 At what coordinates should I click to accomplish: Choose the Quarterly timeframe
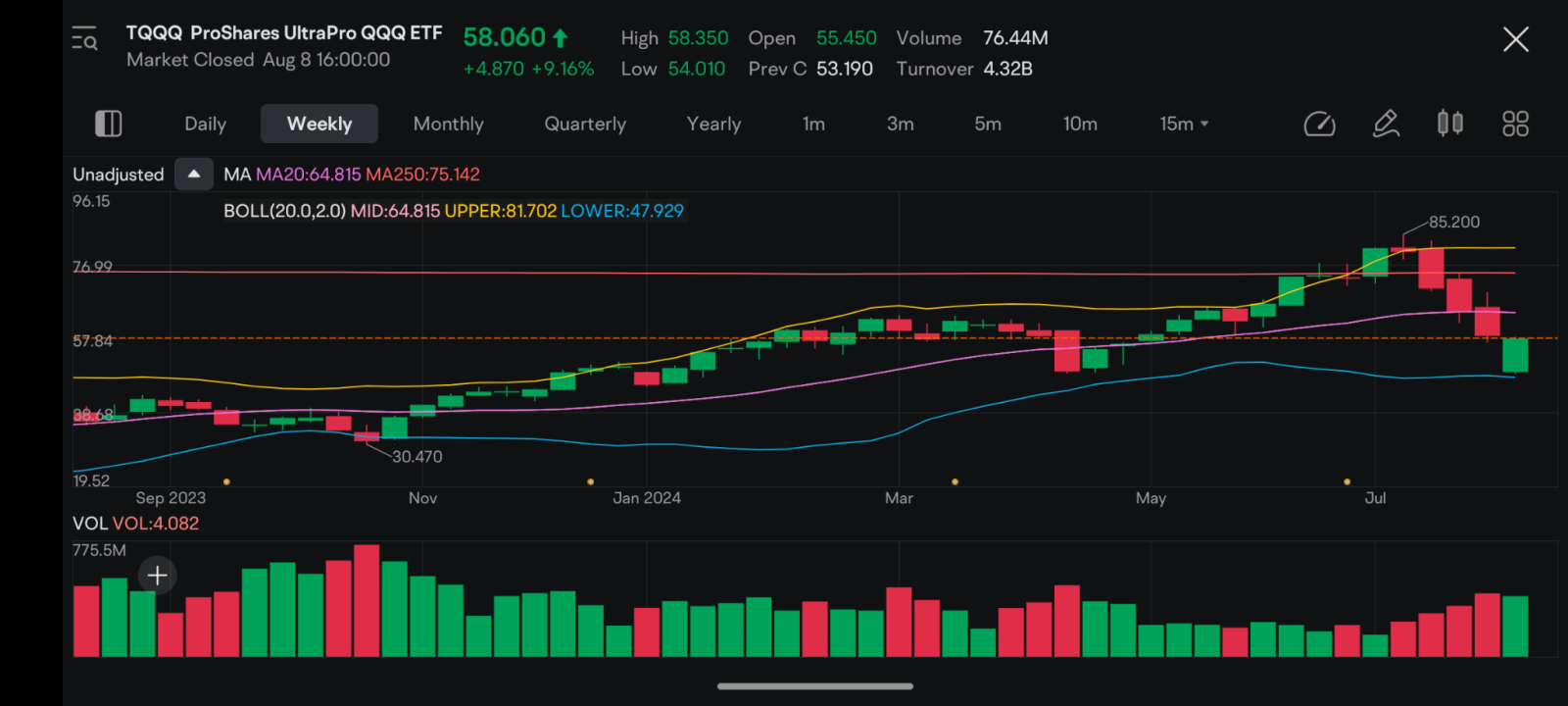585,124
